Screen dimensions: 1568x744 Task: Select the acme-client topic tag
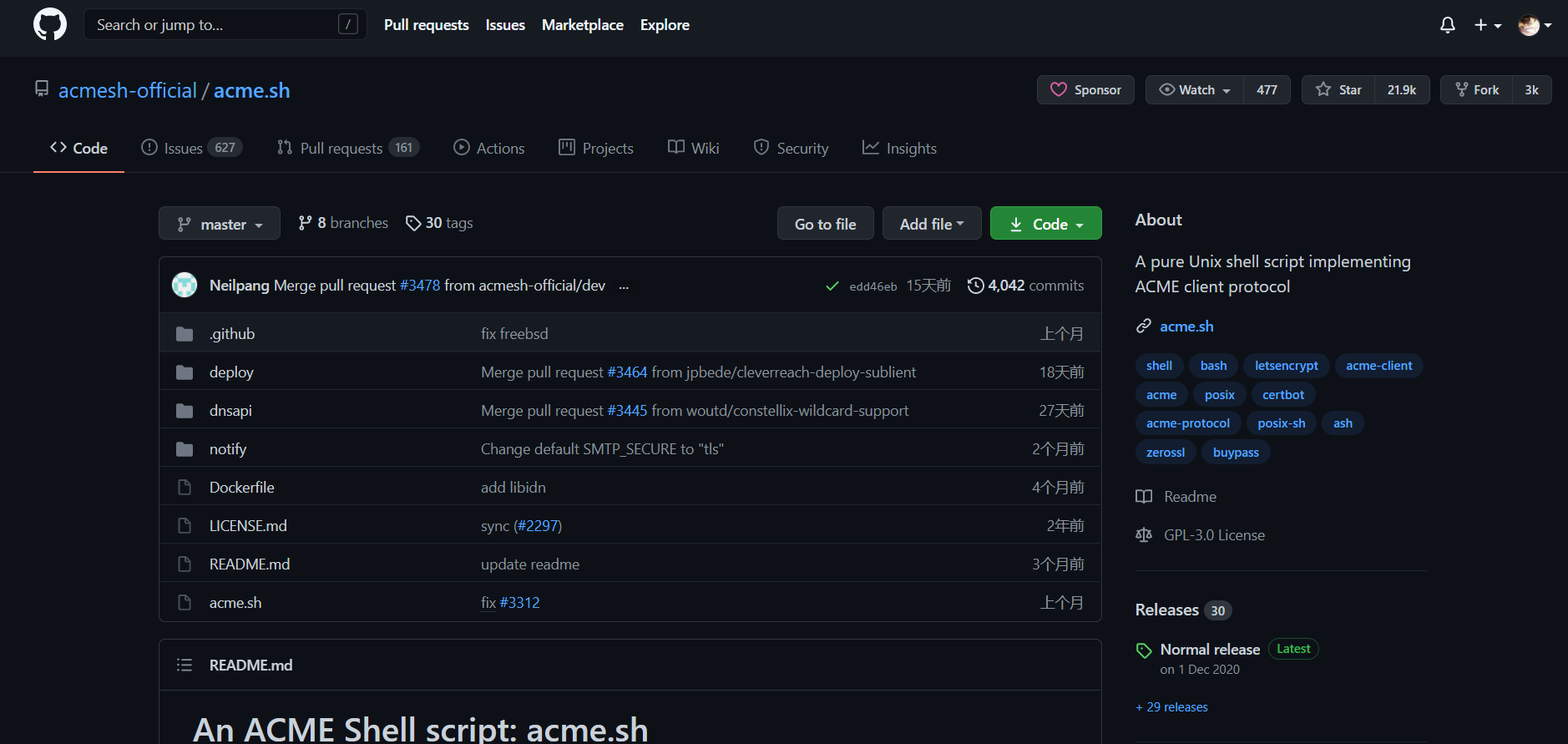click(1378, 366)
